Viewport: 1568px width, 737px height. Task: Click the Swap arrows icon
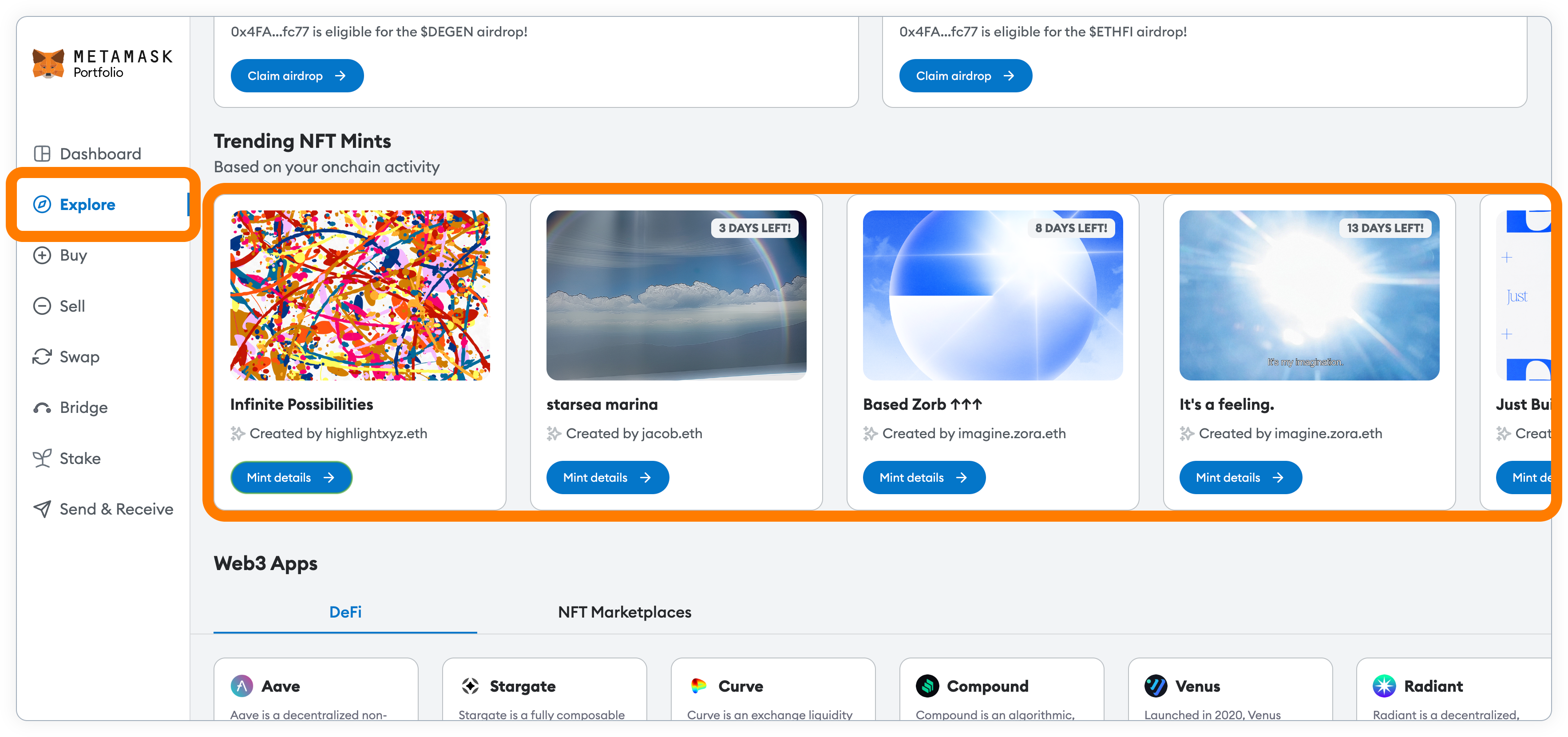[42, 357]
